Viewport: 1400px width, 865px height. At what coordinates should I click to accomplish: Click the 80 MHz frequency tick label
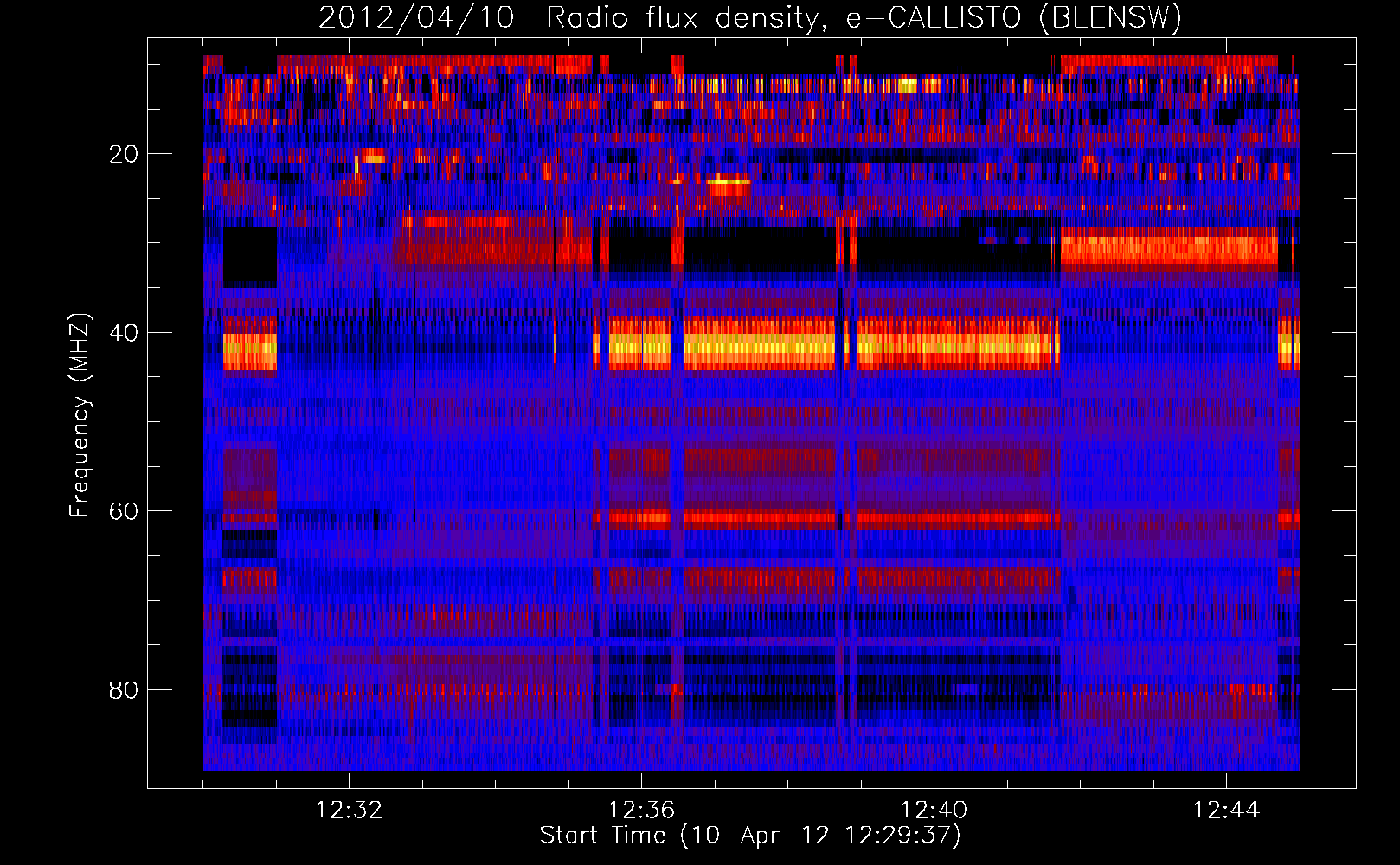[124, 690]
